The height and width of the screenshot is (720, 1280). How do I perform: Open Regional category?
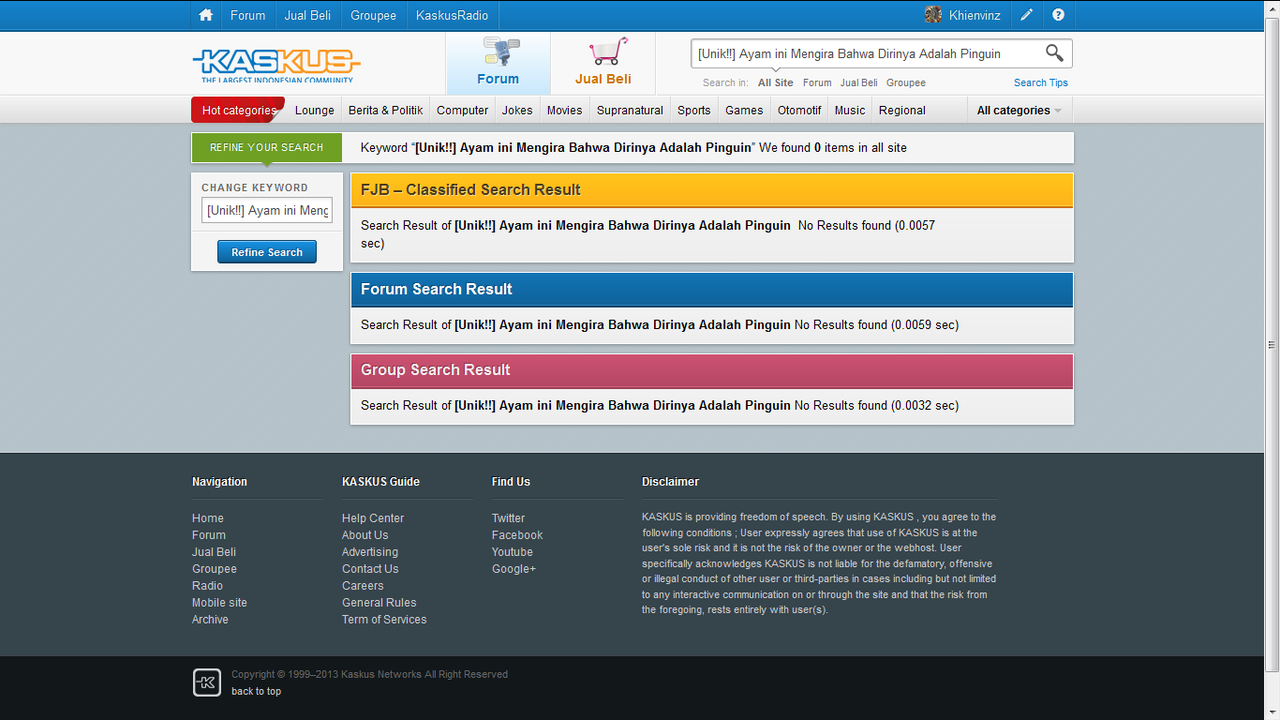[x=902, y=110]
